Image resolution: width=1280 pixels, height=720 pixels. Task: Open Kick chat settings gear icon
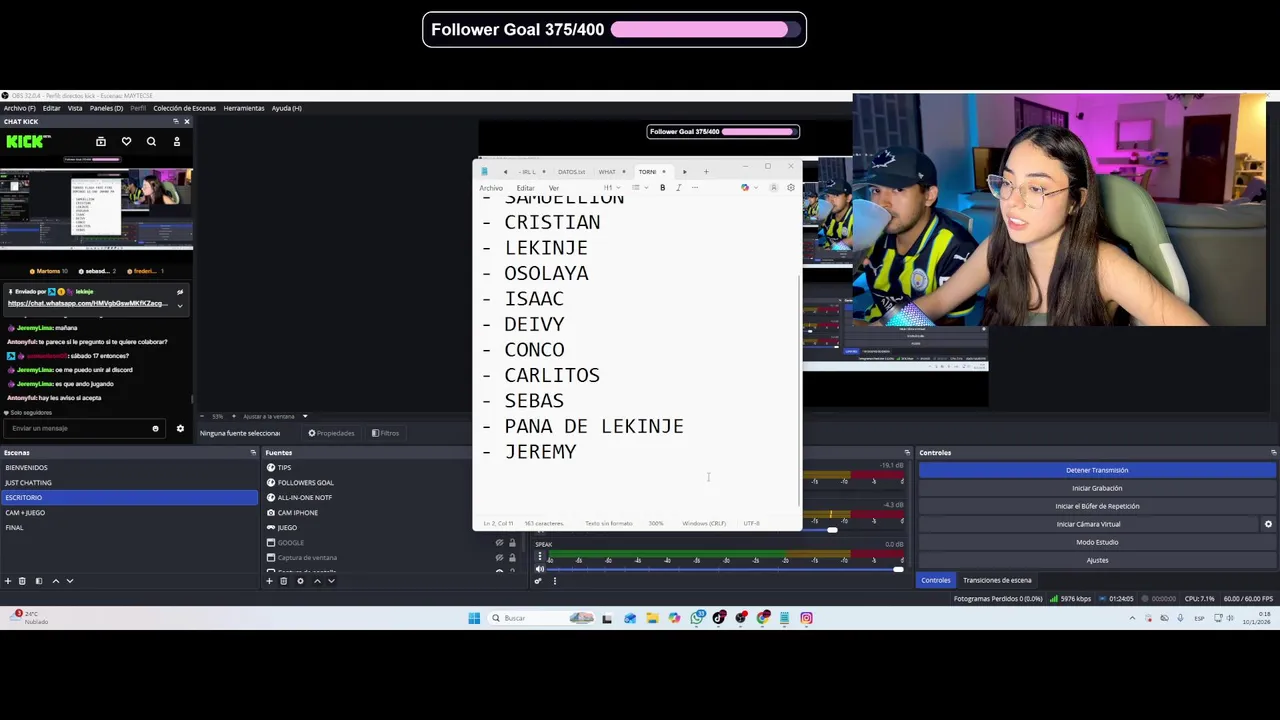(x=180, y=429)
